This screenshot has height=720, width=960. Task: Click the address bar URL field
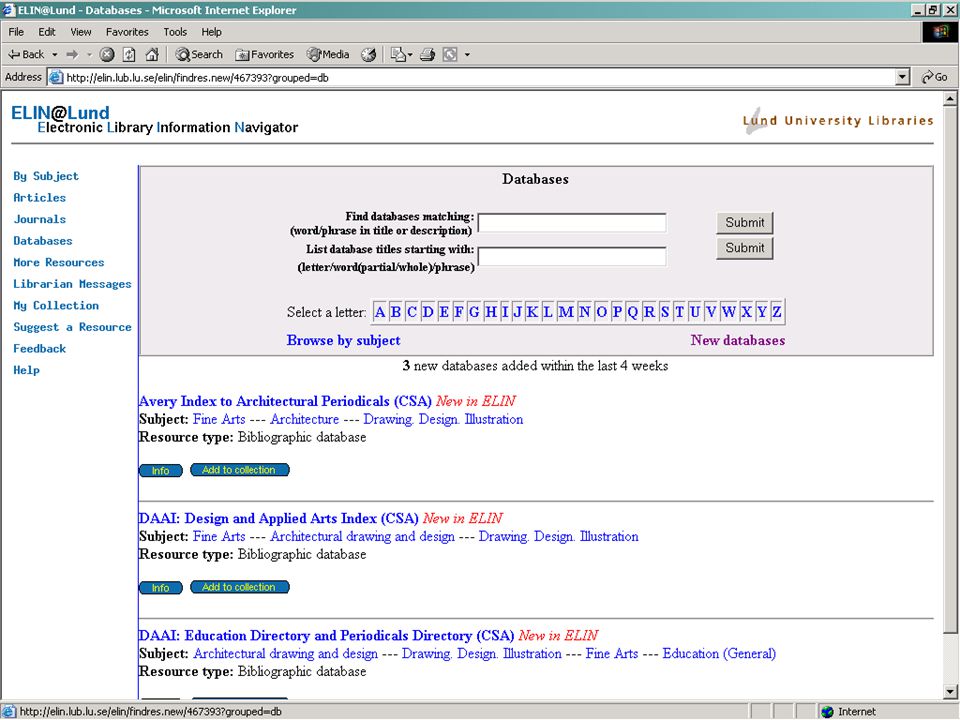(471, 77)
